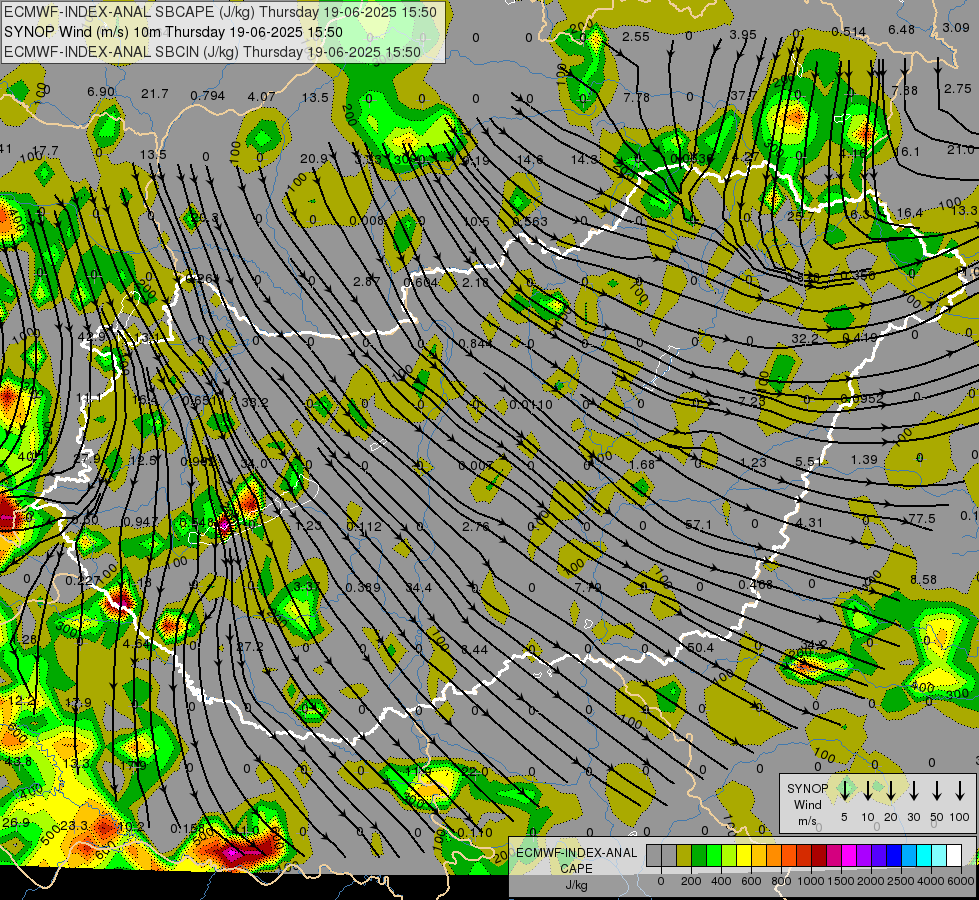Image resolution: width=979 pixels, height=900 pixels.
Task: Pick the pure cyan CAPE color swatch
Action: pyautogui.click(x=923, y=856)
